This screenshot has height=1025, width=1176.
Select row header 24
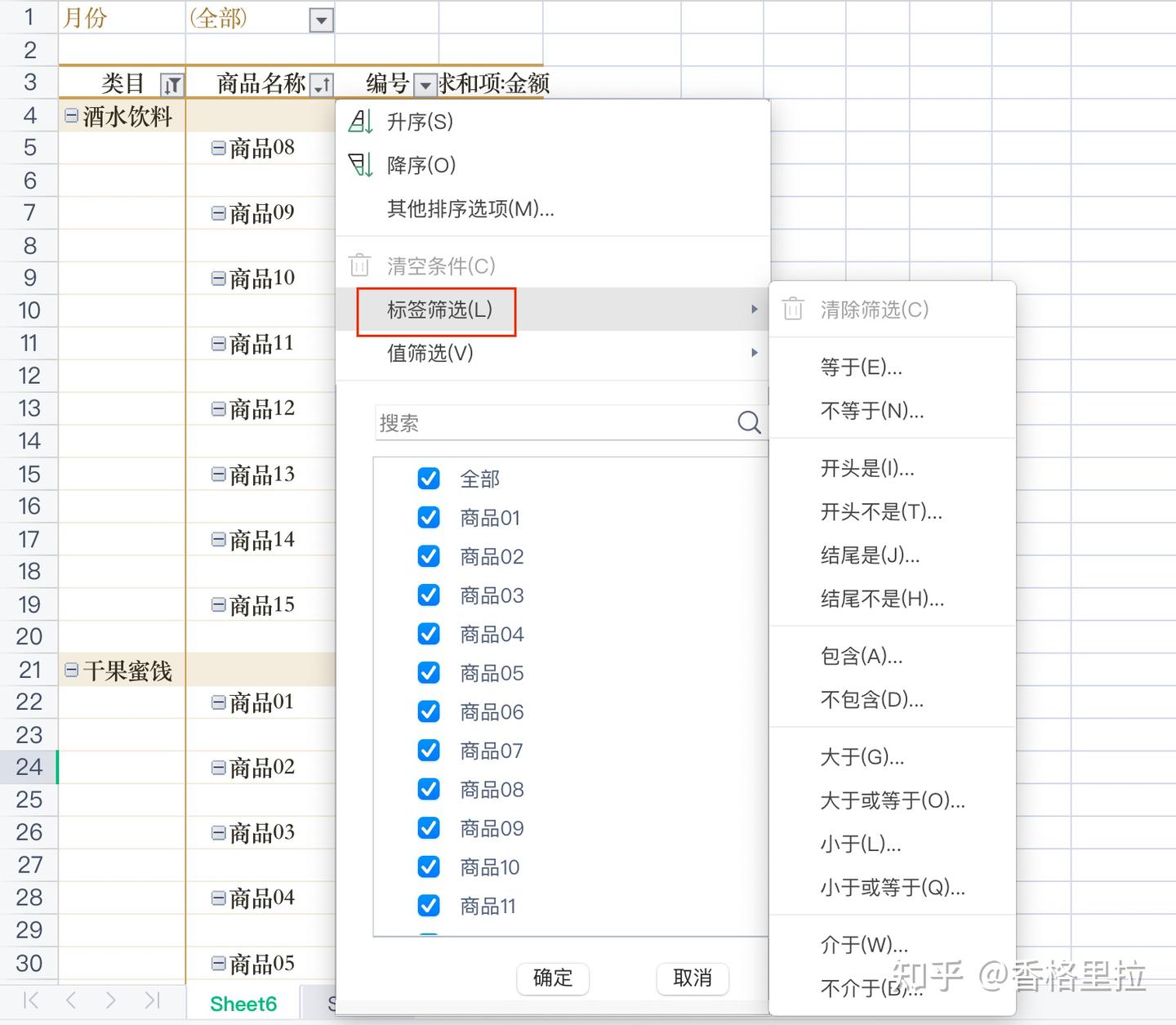point(29,767)
